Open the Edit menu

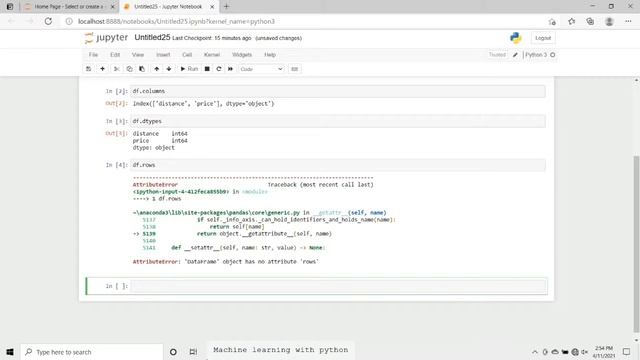pos(115,55)
